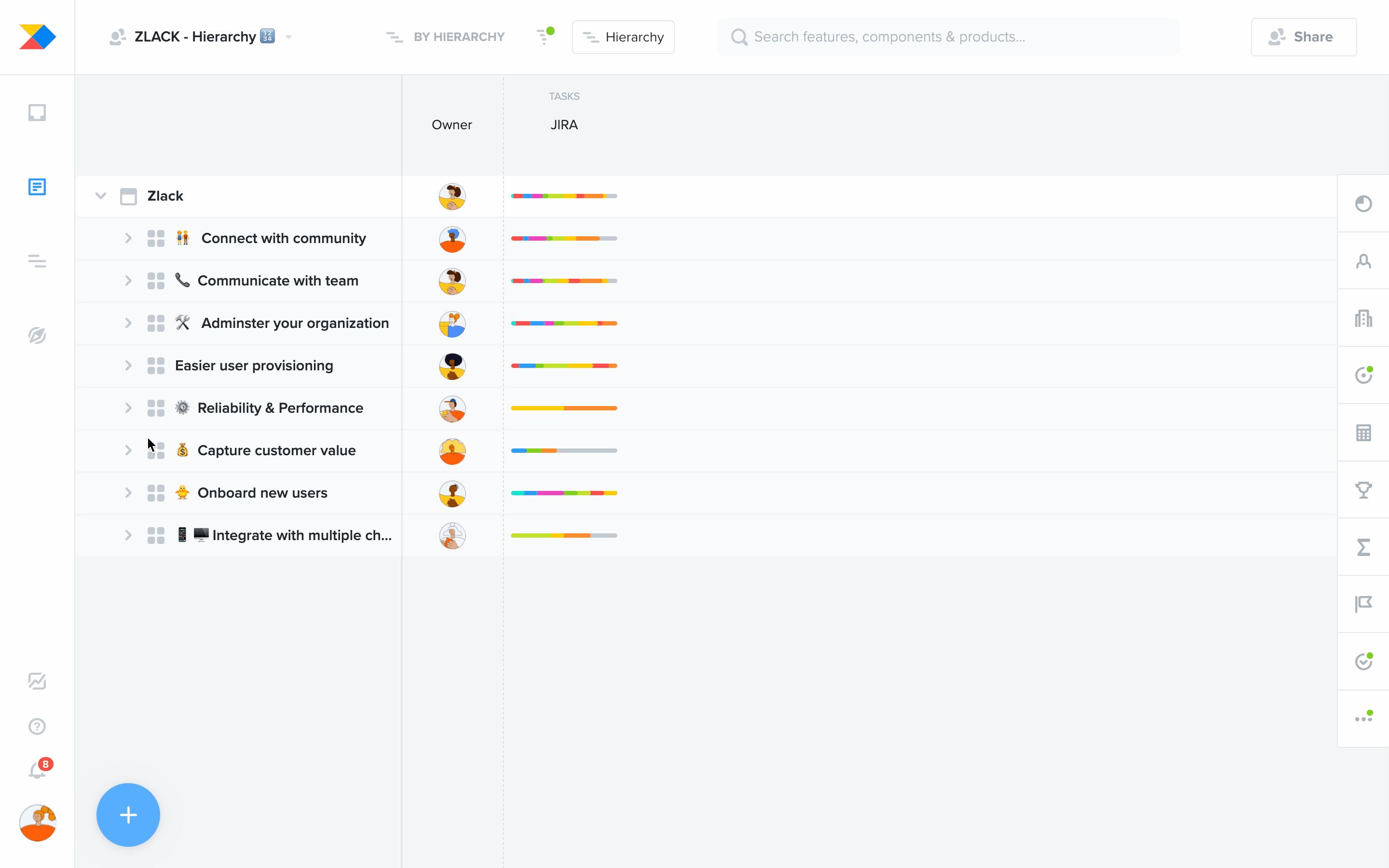Open the Features board sidebar icon
Image resolution: width=1389 pixels, height=868 pixels.
(37, 187)
